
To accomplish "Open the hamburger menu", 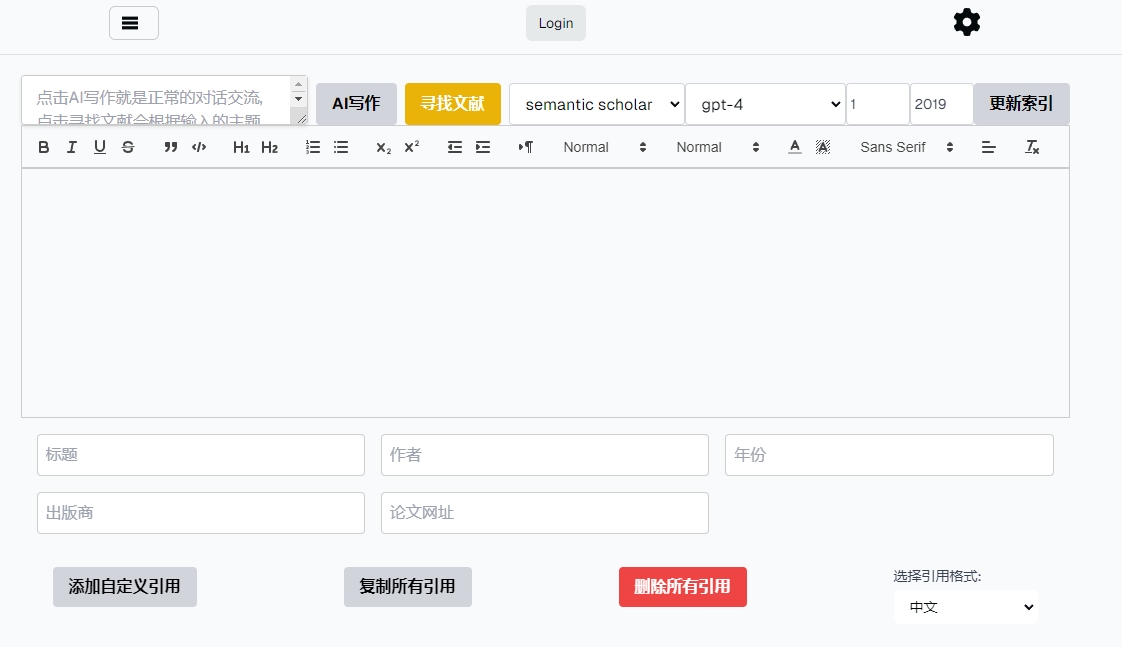I will tap(133, 23).
